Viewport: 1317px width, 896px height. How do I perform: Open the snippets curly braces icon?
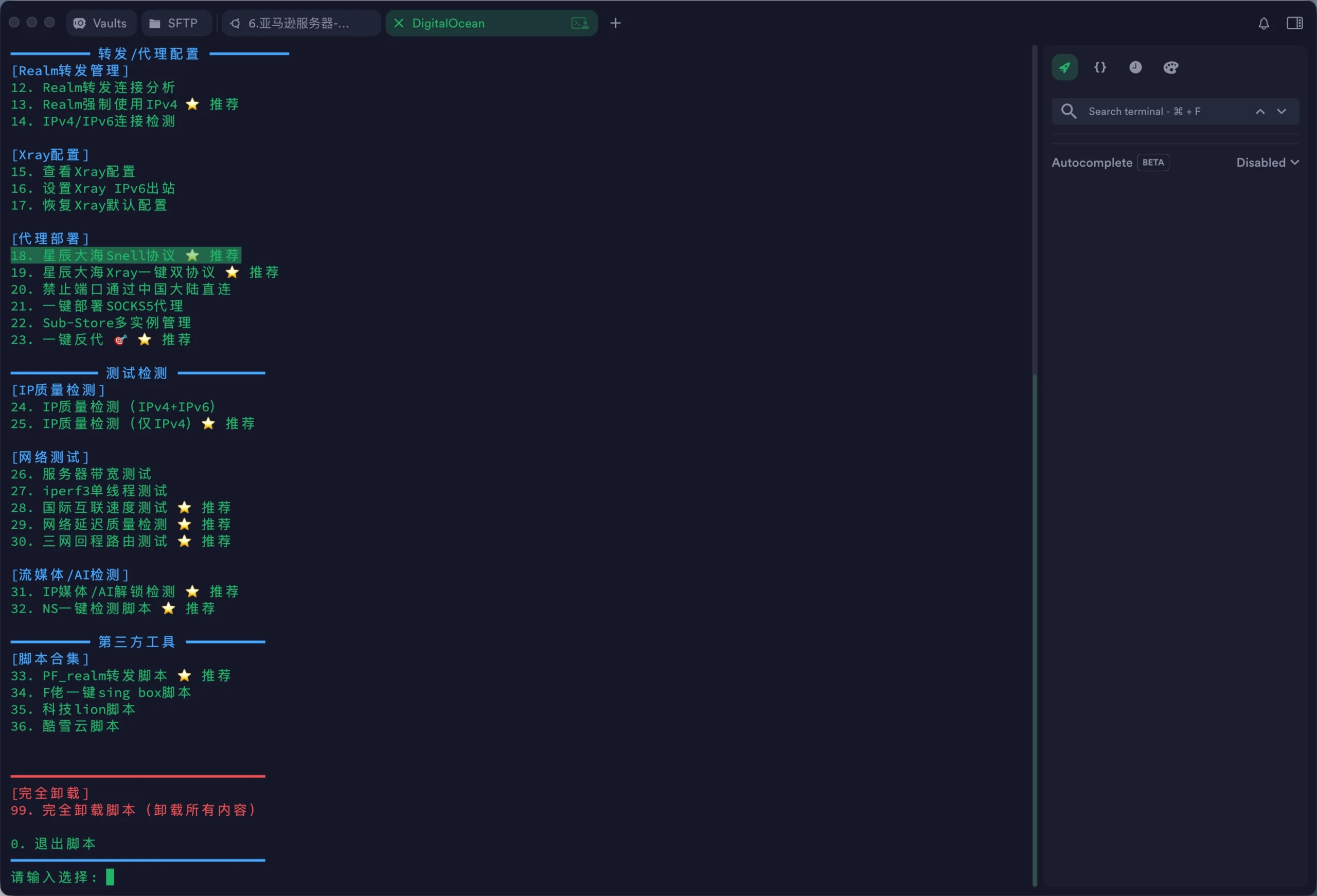pyautogui.click(x=1100, y=67)
